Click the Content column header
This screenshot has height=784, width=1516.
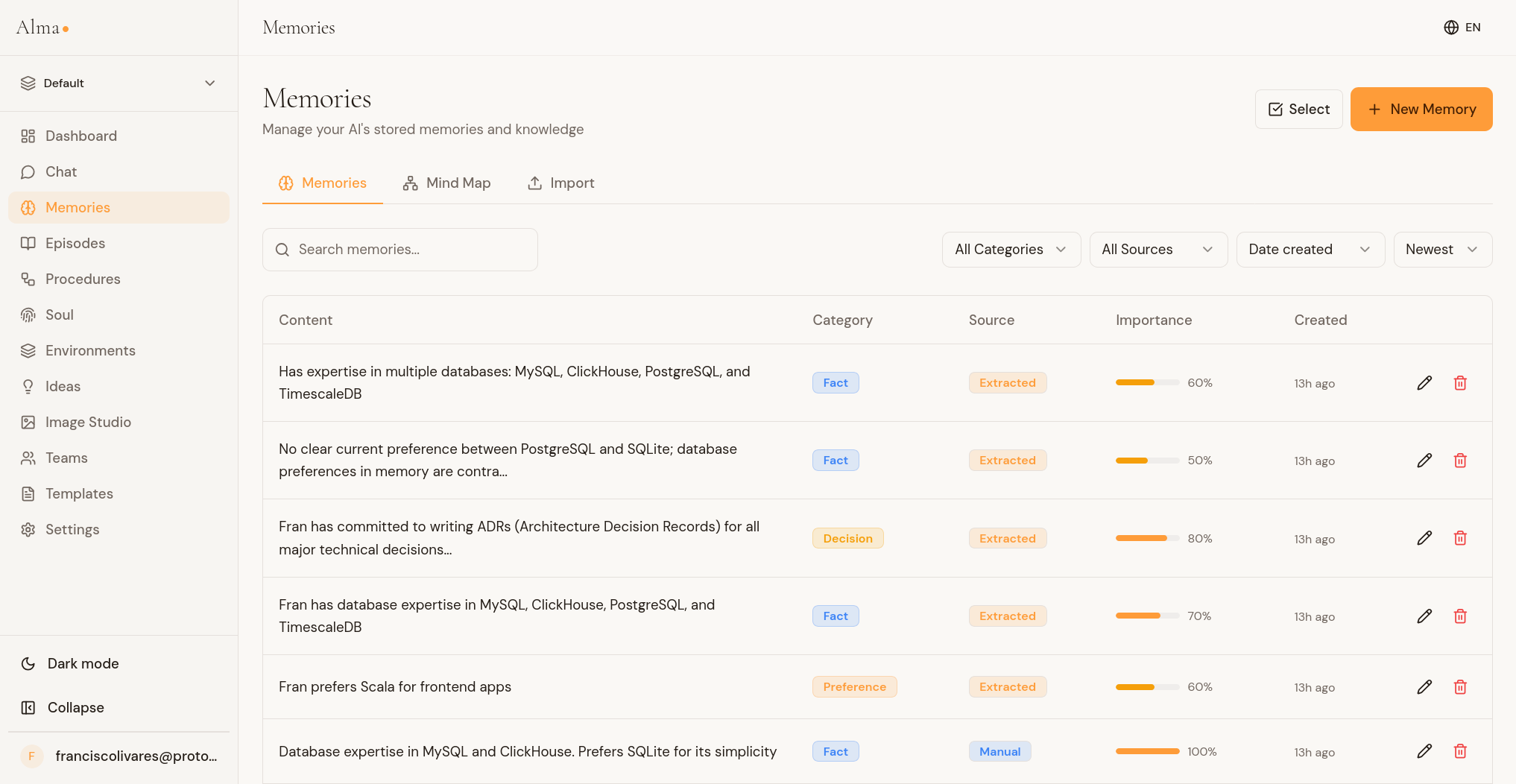click(306, 320)
